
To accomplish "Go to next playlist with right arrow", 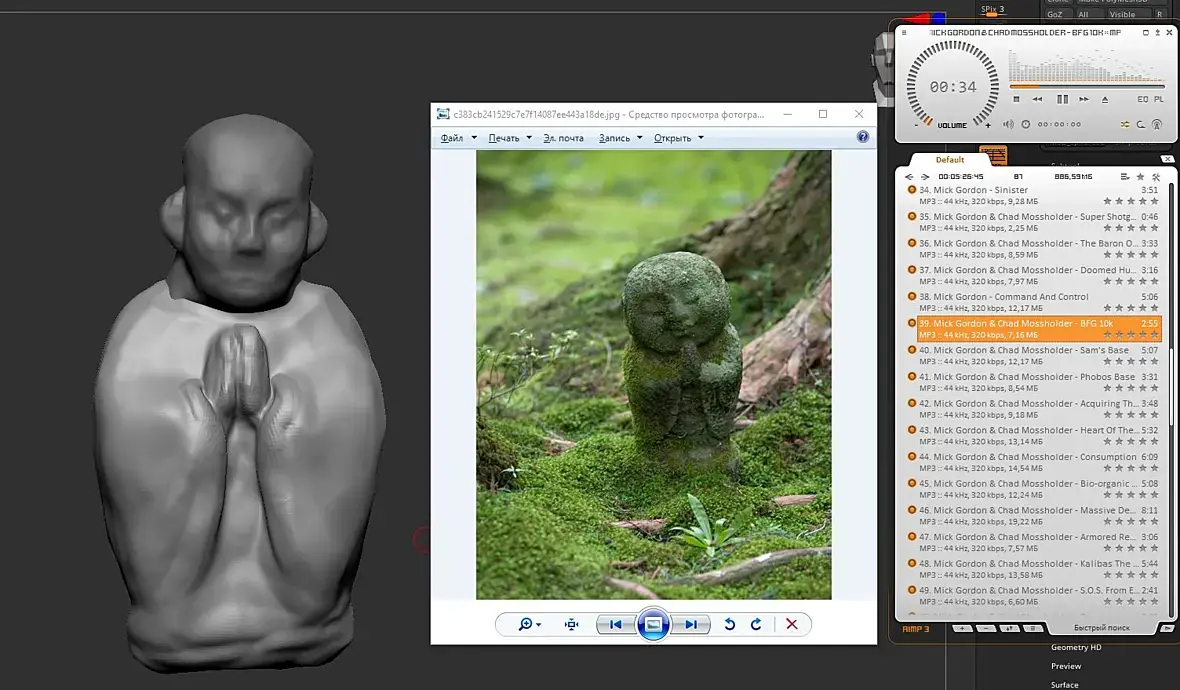I will pos(925,177).
